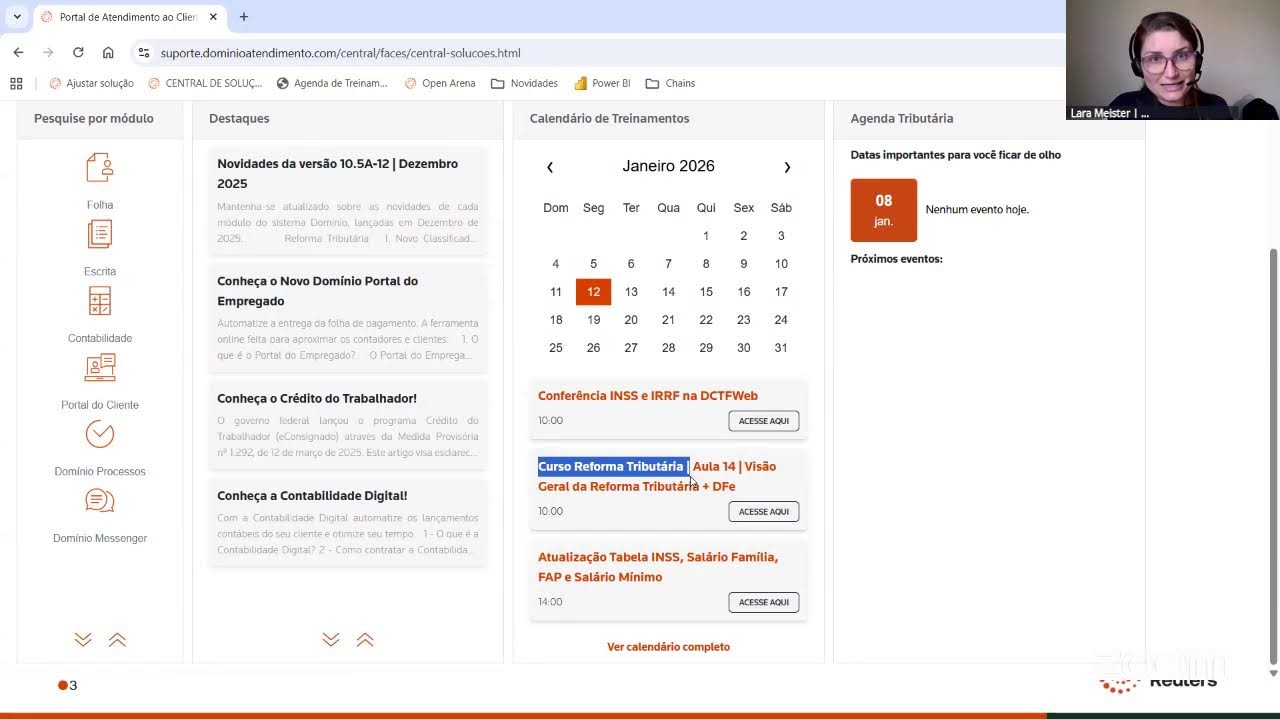Click ACESSE AQUI for Atualização Tabela INSS
This screenshot has width=1280, height=720.
(764, 602)
